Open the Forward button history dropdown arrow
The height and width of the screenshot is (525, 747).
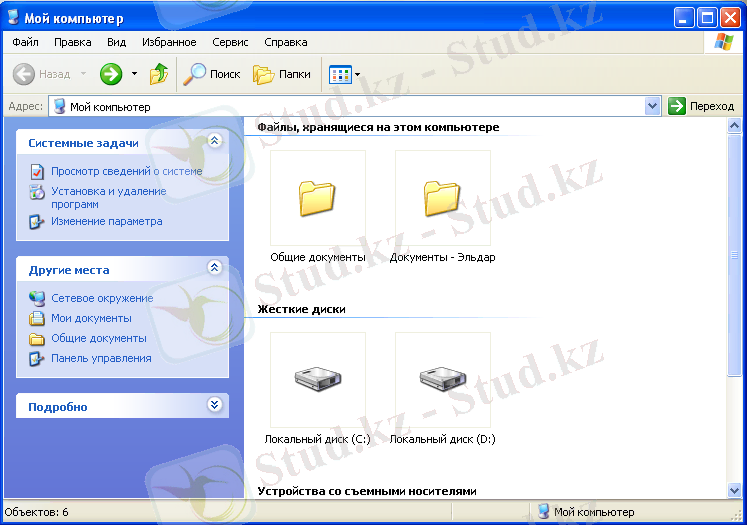coord(134,74)
